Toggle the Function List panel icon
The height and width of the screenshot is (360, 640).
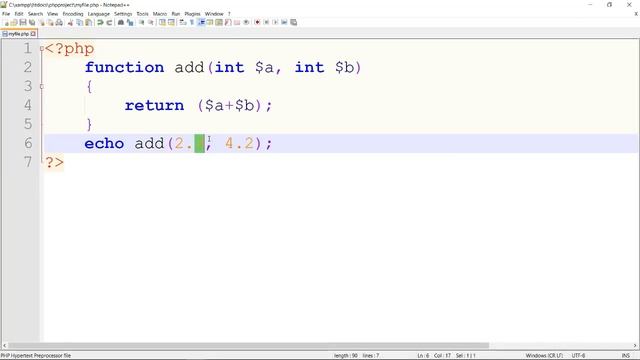click(228, 22)
